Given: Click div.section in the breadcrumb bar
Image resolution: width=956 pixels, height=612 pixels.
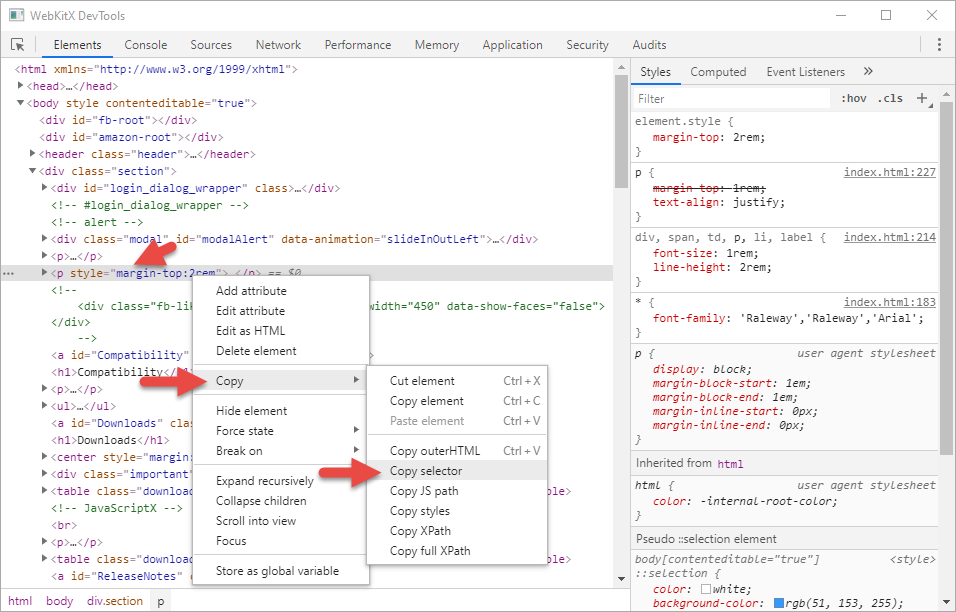Looking at the screenshot, I should tap(115, 601).
